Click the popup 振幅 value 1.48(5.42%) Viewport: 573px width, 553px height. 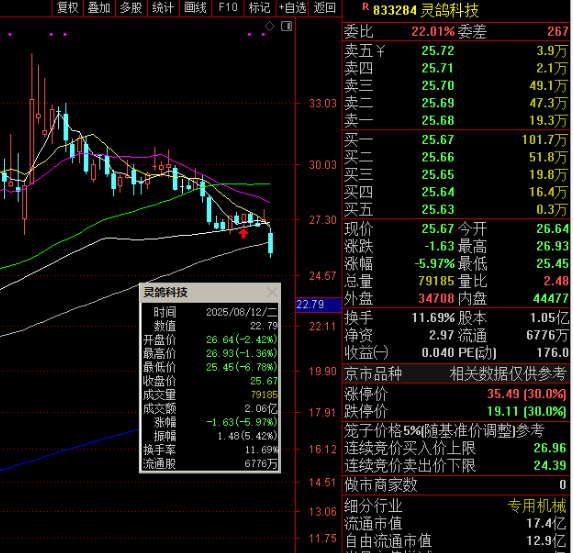pyautogui.click(x=247, y=436)
